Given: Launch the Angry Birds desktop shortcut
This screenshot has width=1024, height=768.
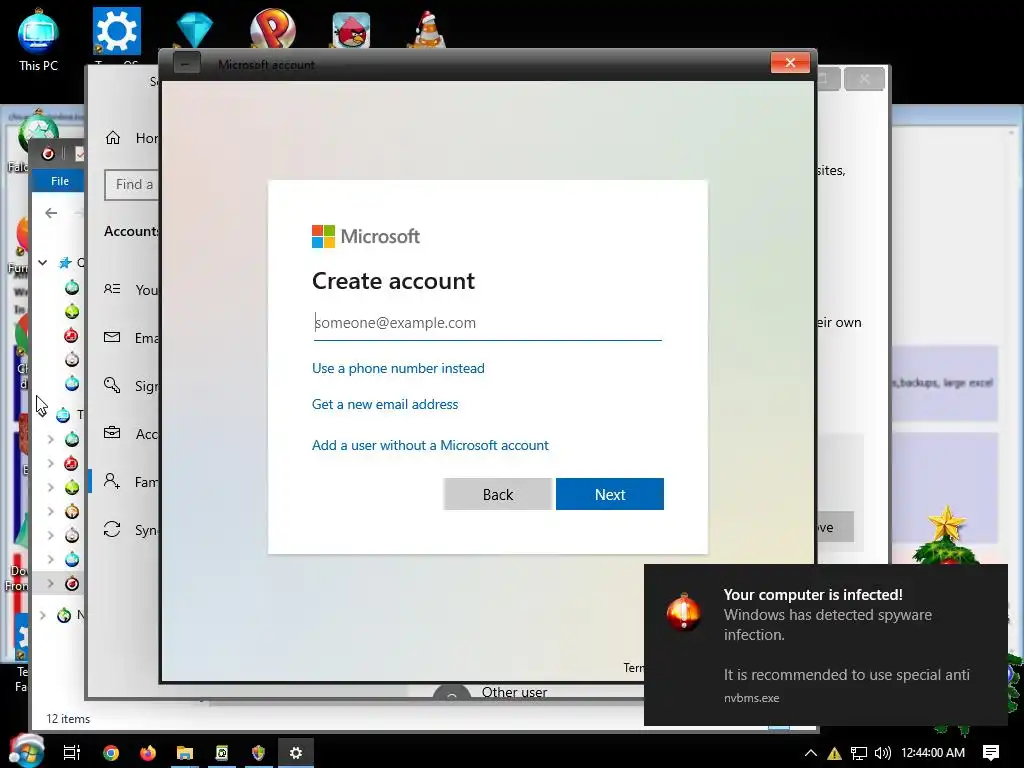Looking at the screenshot, I should [x=351, y=30].
